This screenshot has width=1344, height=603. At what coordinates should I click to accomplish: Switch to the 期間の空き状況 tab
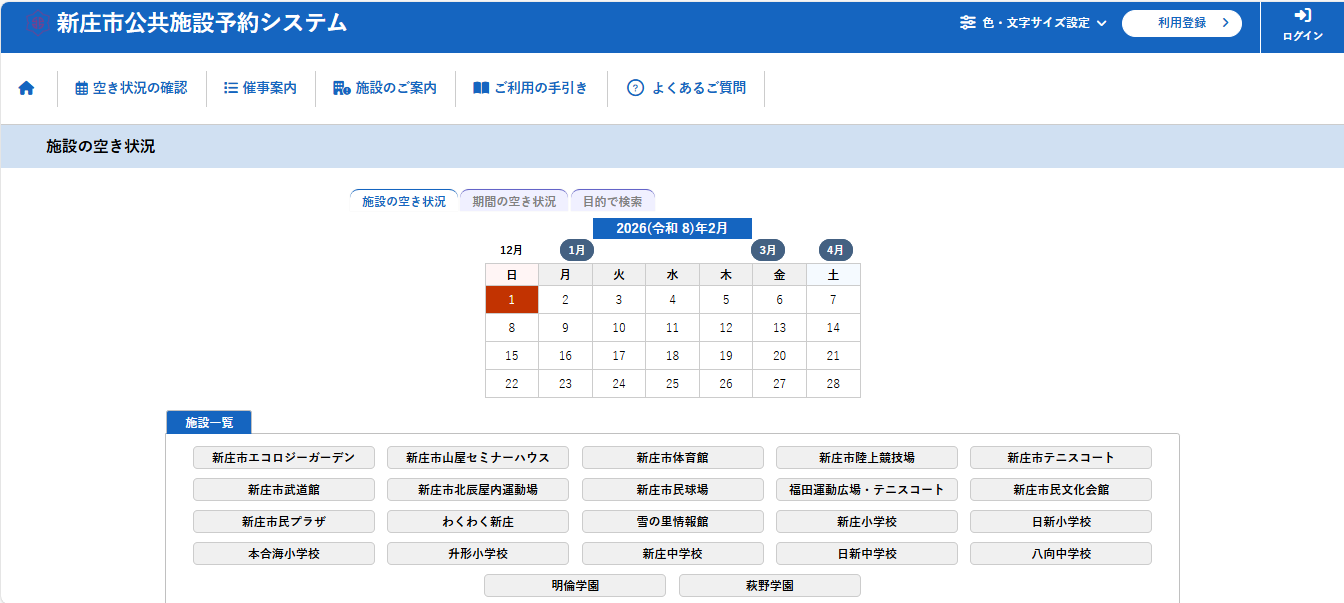(514, 201)
